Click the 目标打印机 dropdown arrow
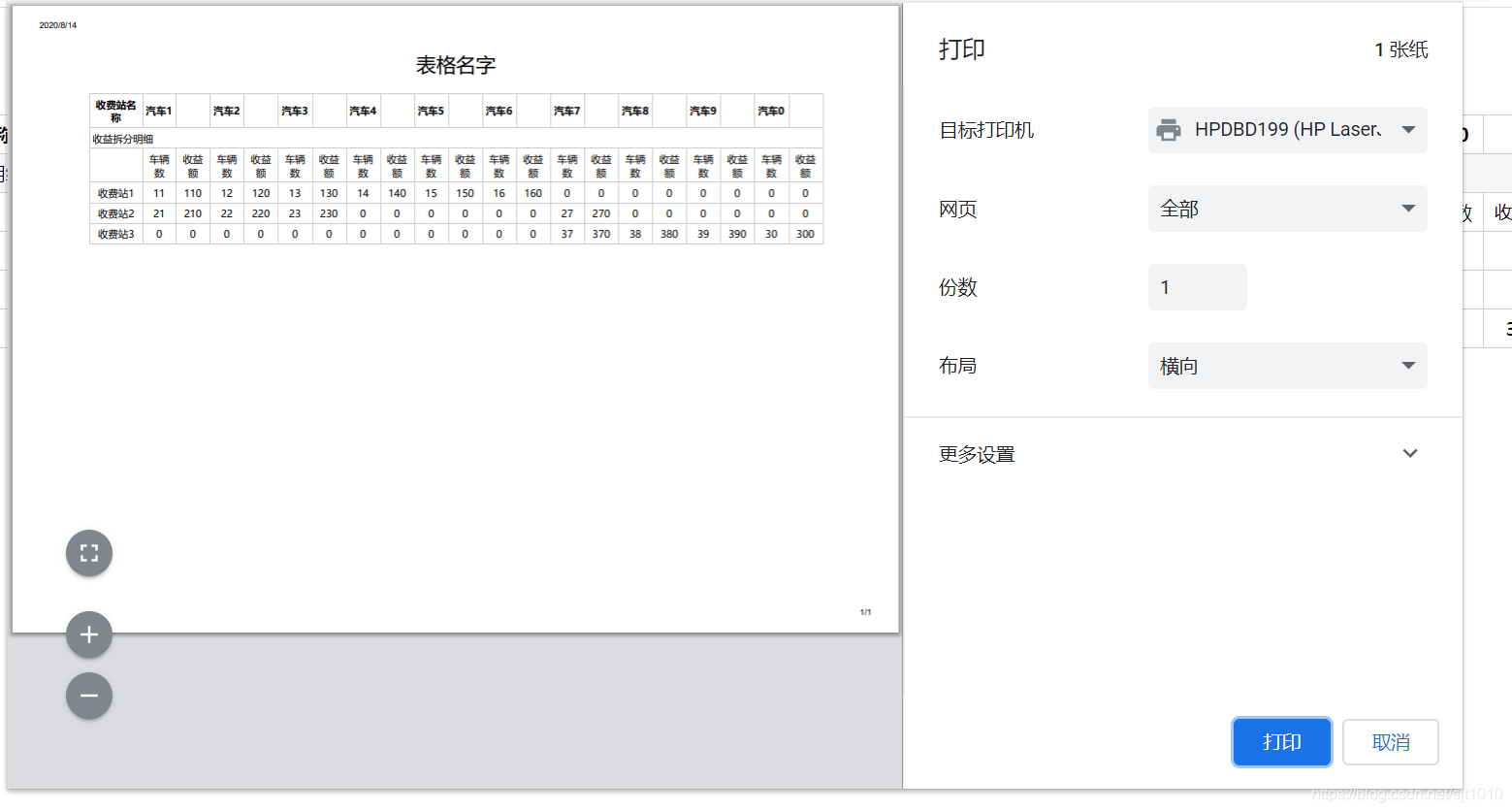The height and width of the screenshot is (812, 1512). coord(1408,129)
